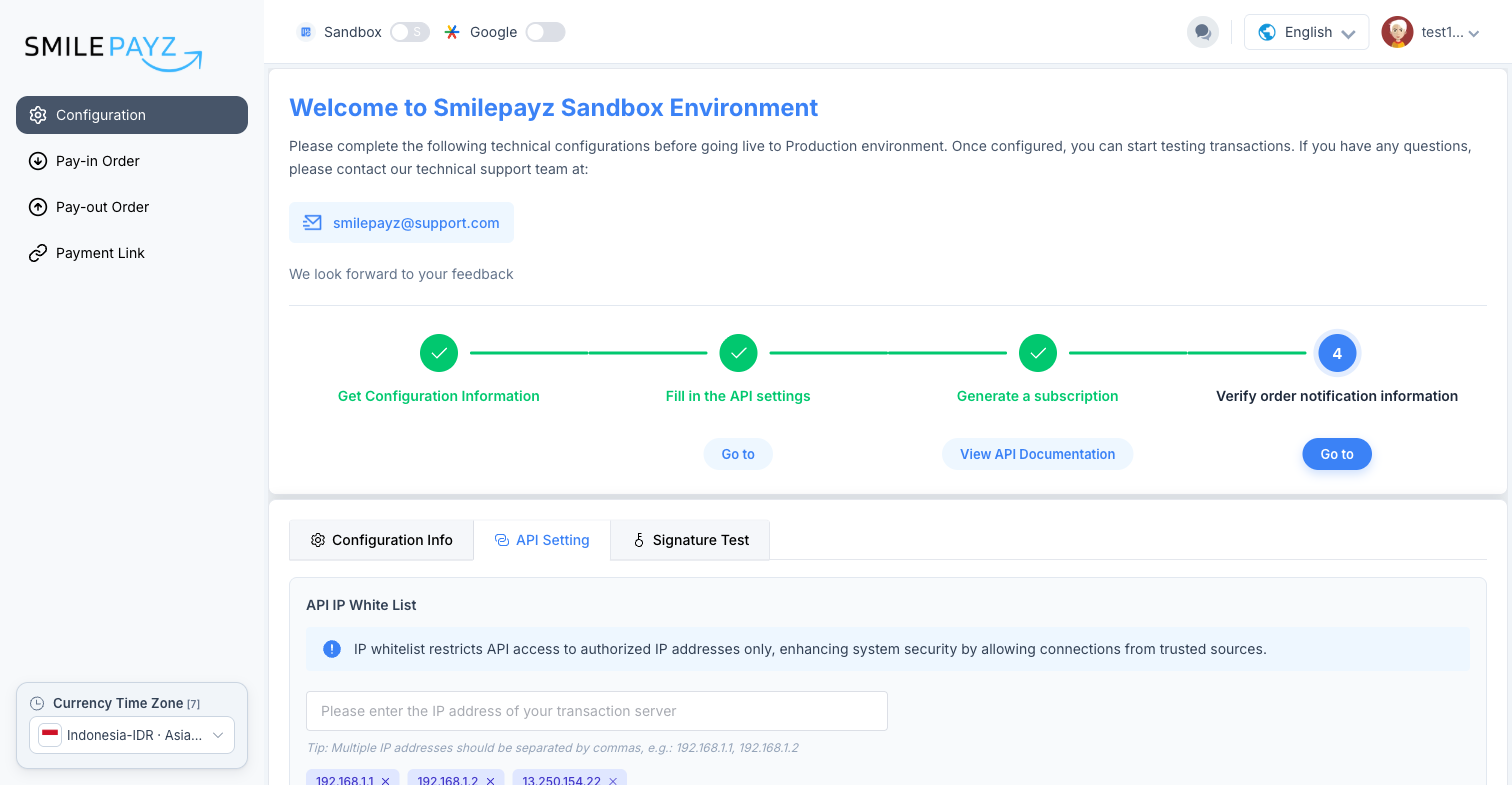The image size is (1512, 785).
Task: Switch to the Configuration Info tab
Action: 381,540
